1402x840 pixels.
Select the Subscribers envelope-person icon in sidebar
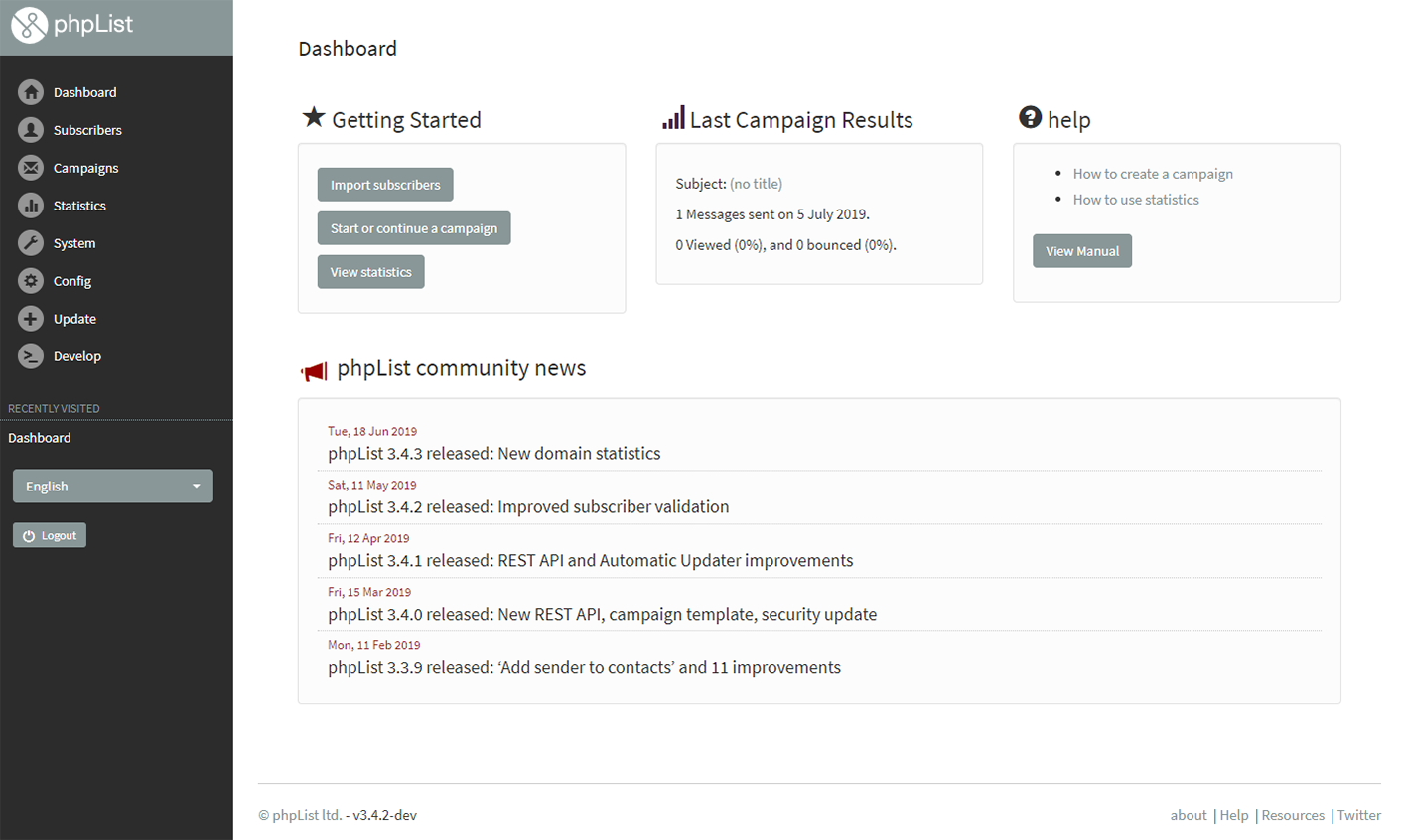pyautogui.click(x=29, y=130)
